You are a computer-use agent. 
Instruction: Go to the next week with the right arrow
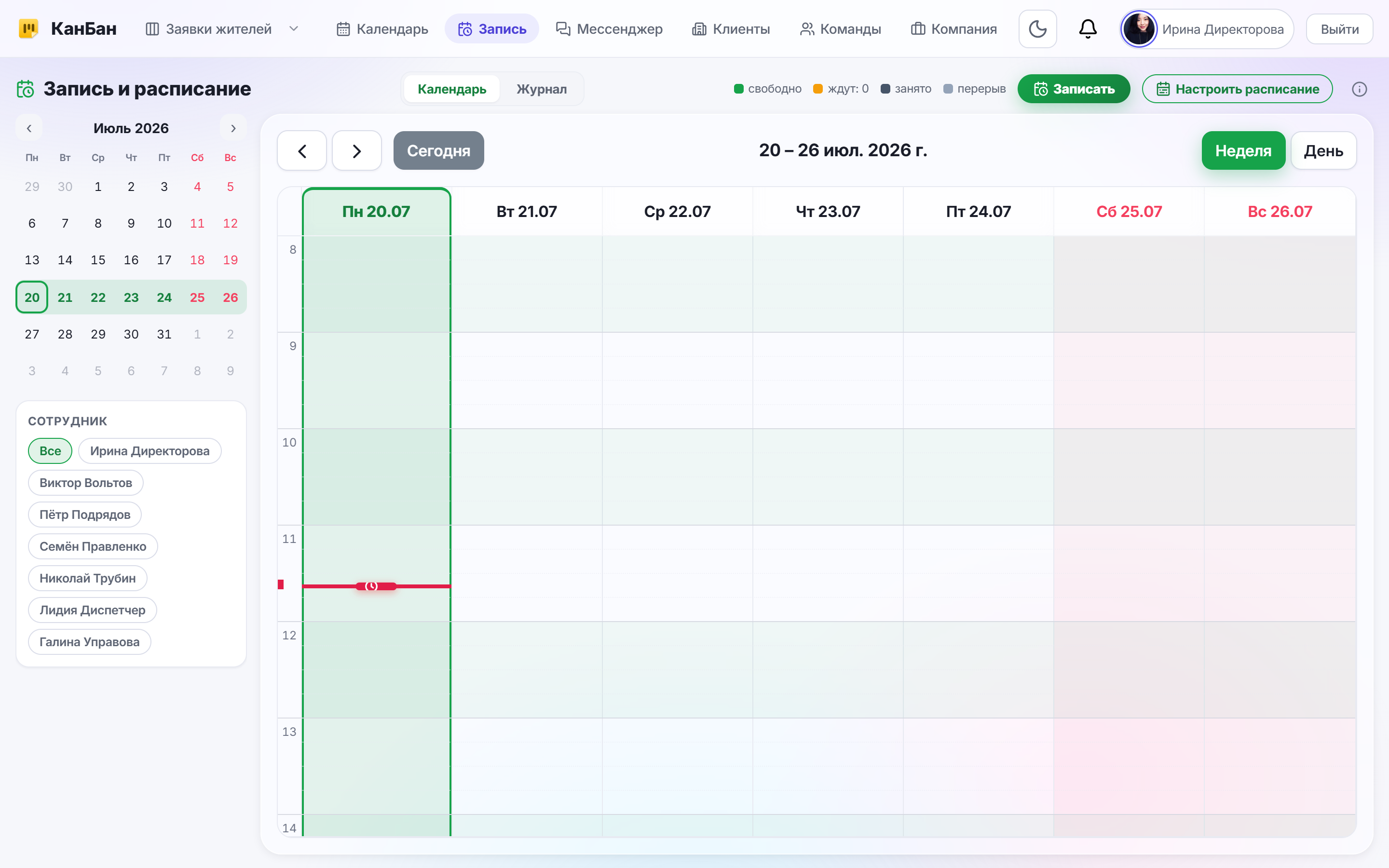tap(356, 150)
